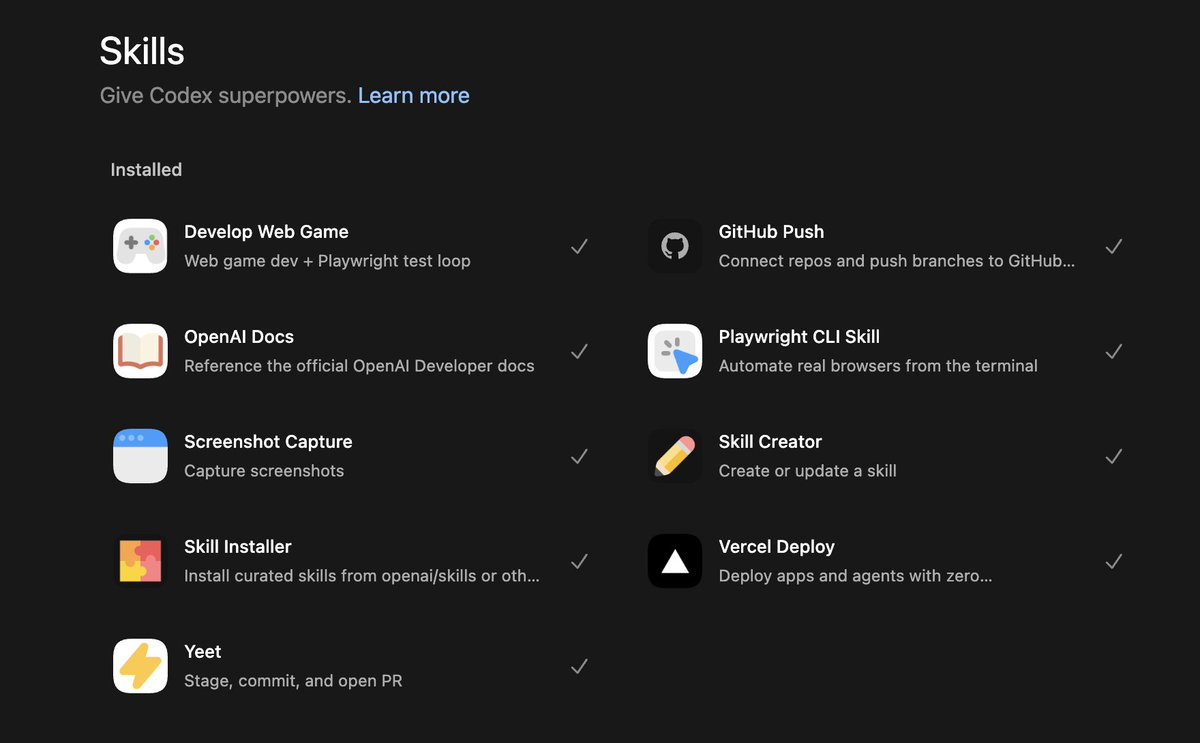Click the Screenshot Capture window icon

coord(140,456)
